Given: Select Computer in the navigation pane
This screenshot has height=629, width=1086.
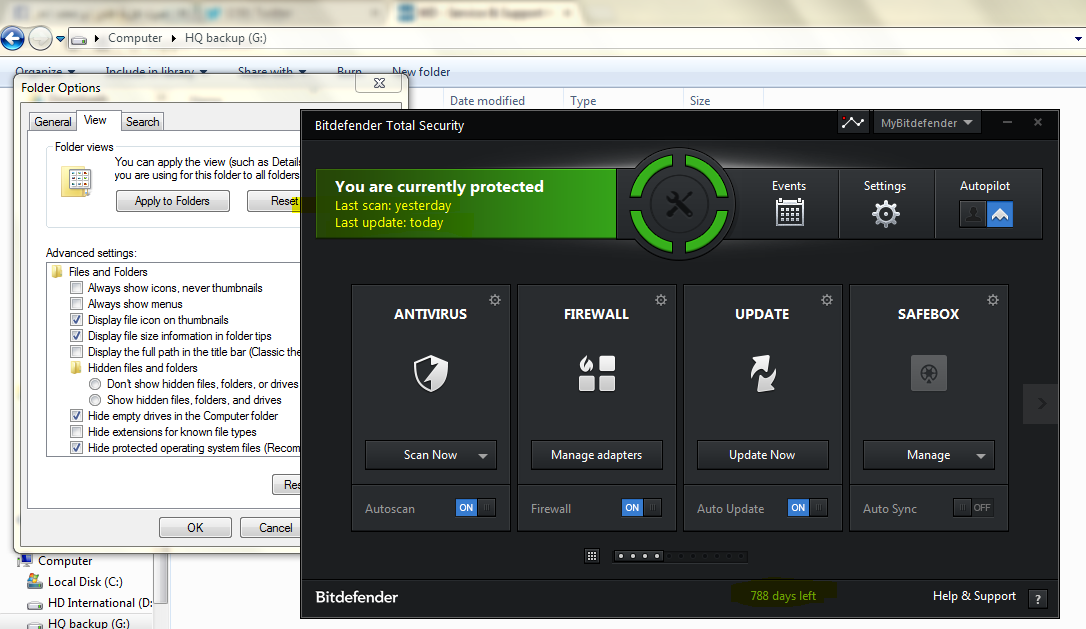Looking at the screenshot, I should click(x=65, y=560).
